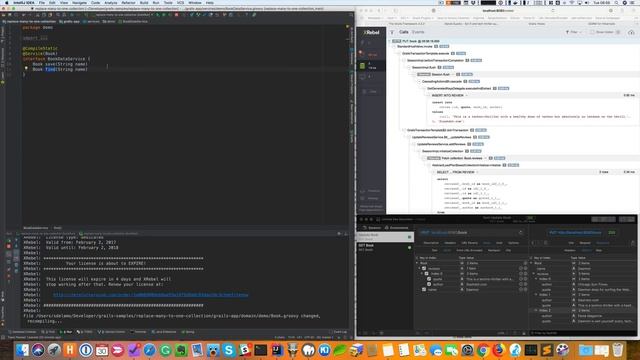Image resolution: width=640 pixels, height=360 pixels.
Task: Open the Filter dropdown in XRebel top right
Action: coord(573,32)
